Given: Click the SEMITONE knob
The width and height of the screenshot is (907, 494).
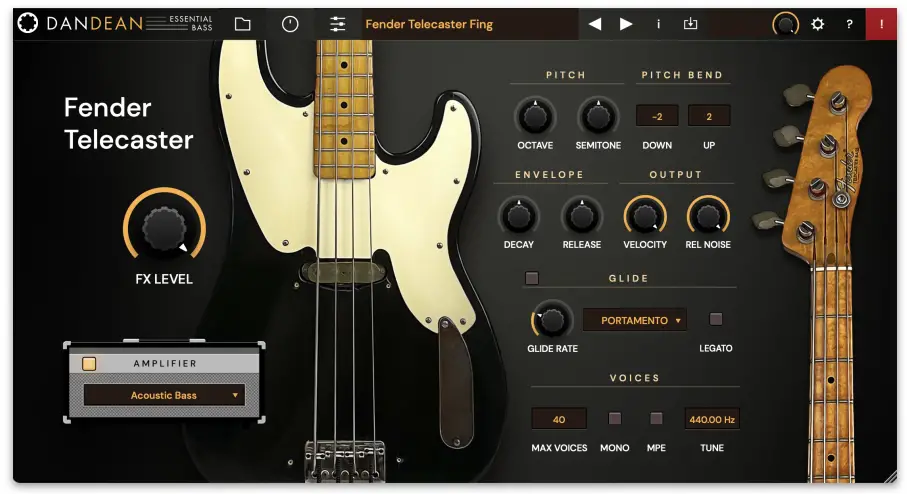Looking at the screenshot, I should pyautogui.click(x=598, y=117).
